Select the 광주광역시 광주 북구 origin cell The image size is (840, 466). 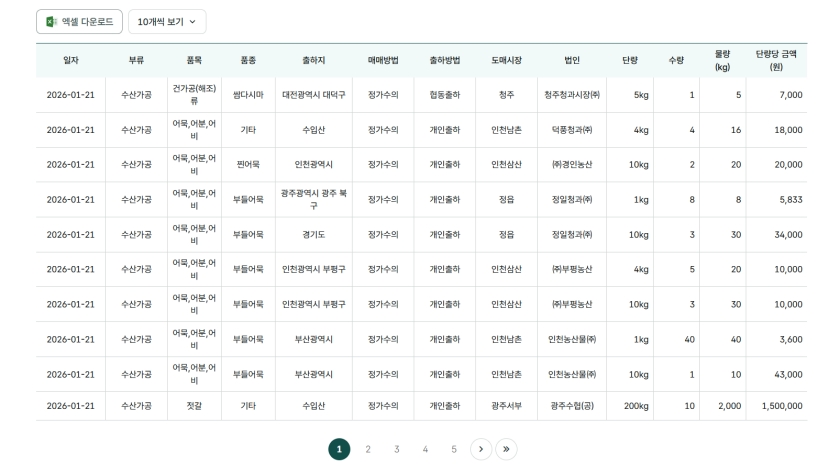pos(313,199)
